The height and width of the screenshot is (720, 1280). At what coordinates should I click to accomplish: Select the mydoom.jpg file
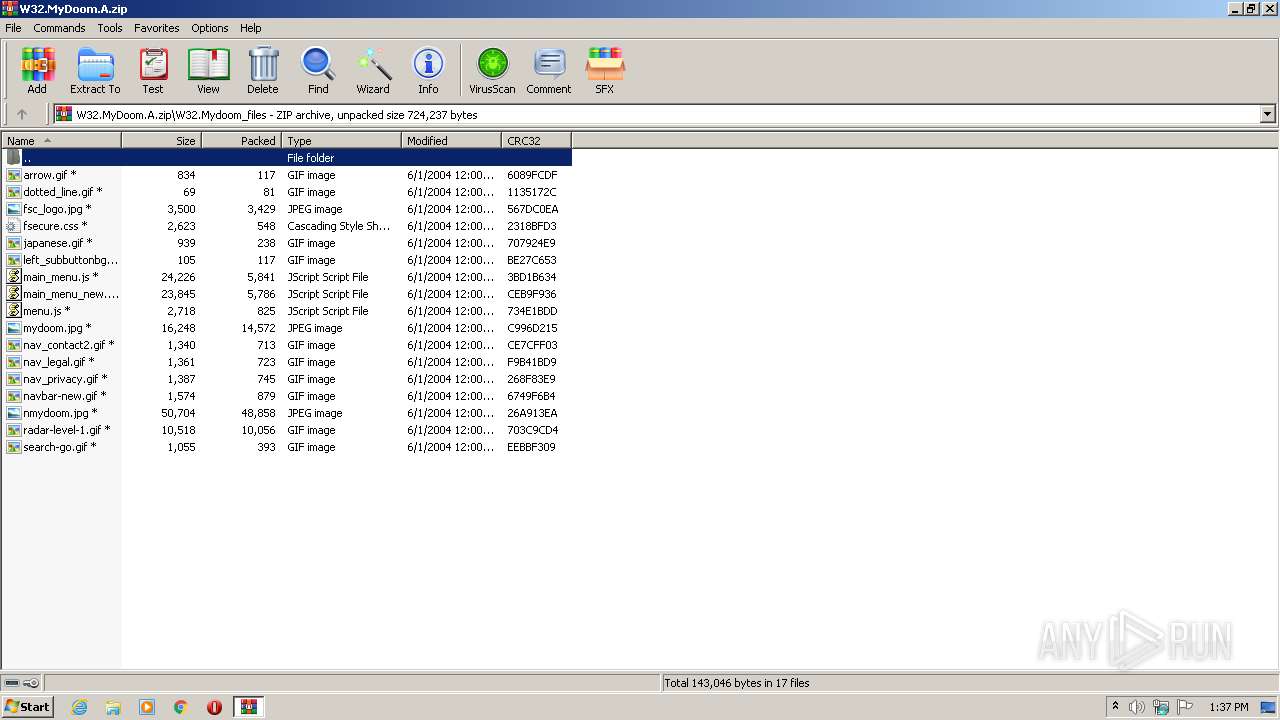[287, 328]
